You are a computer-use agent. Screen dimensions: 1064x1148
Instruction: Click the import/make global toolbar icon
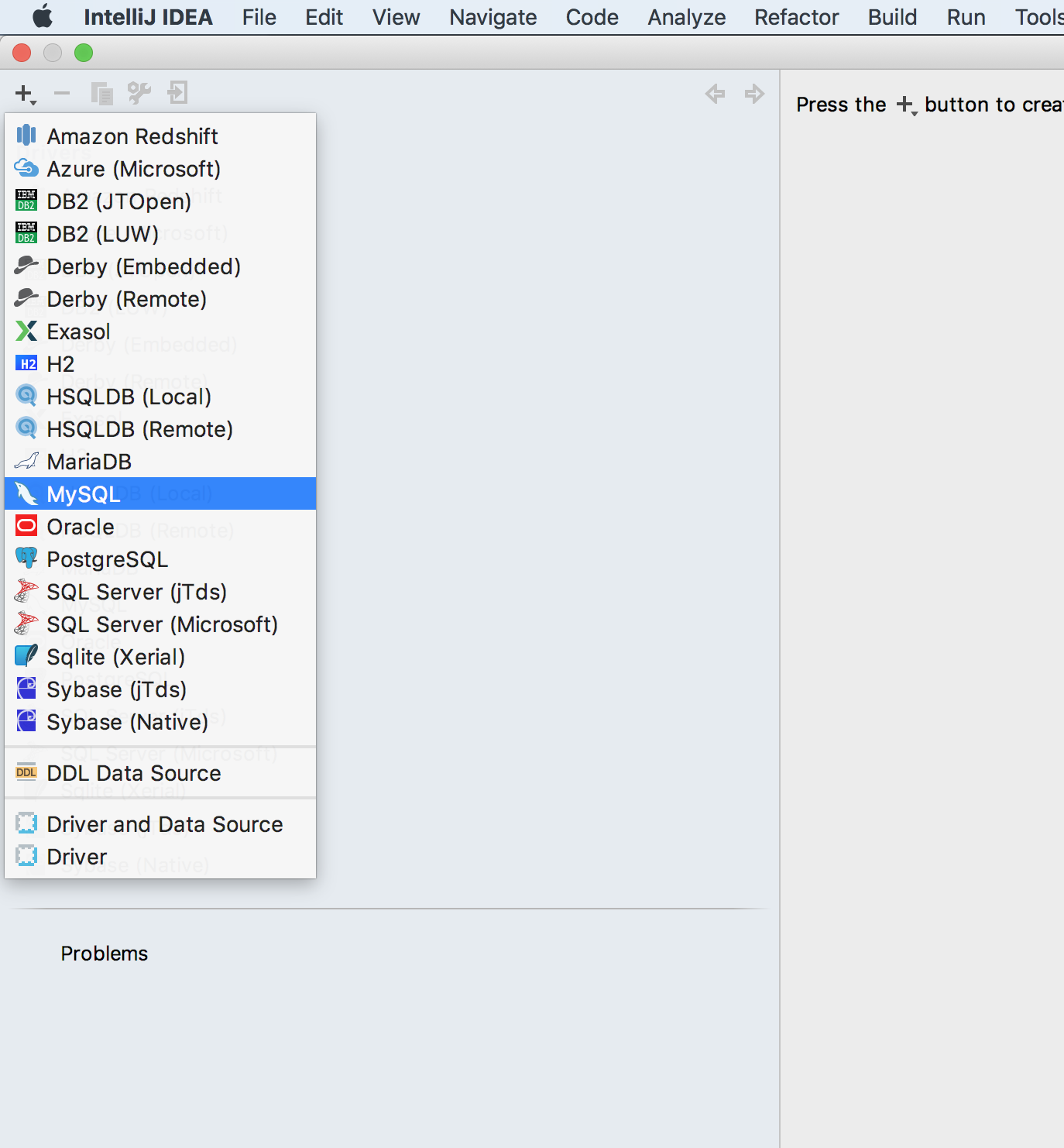[x=177, y=93]
